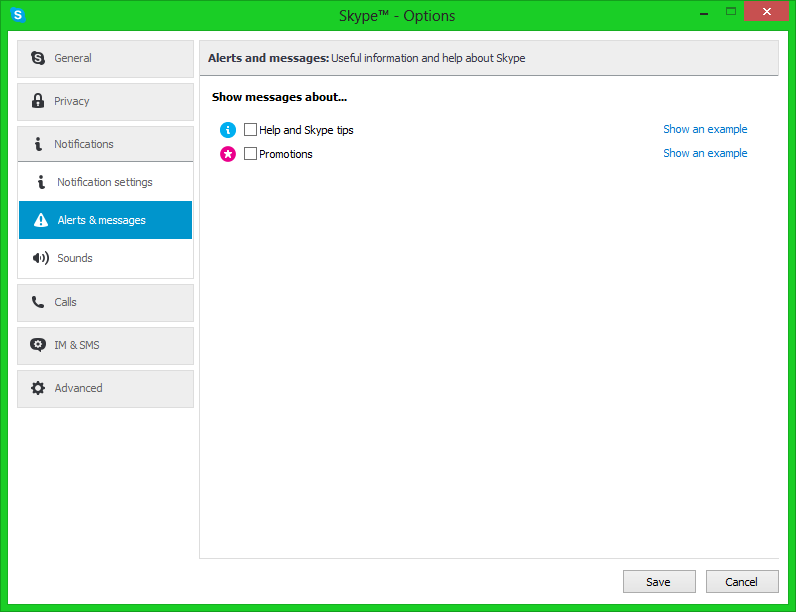Click the info icon beside Notifications
The height and width of the screenshot is (612, 796).
(x=38, y=144)
